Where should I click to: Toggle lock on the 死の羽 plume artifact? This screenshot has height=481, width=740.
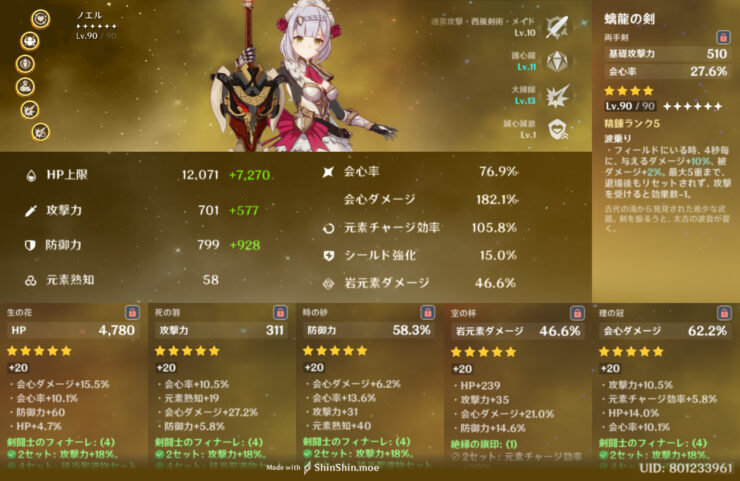(280, 312)
